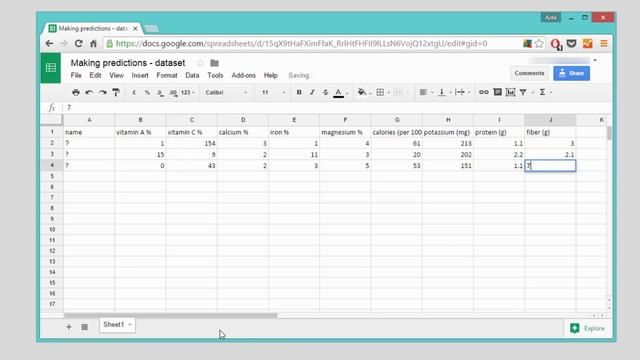This screenshot has width=640, height=360.
Task: Select row 4 header
Action: [x=52, y=165]
